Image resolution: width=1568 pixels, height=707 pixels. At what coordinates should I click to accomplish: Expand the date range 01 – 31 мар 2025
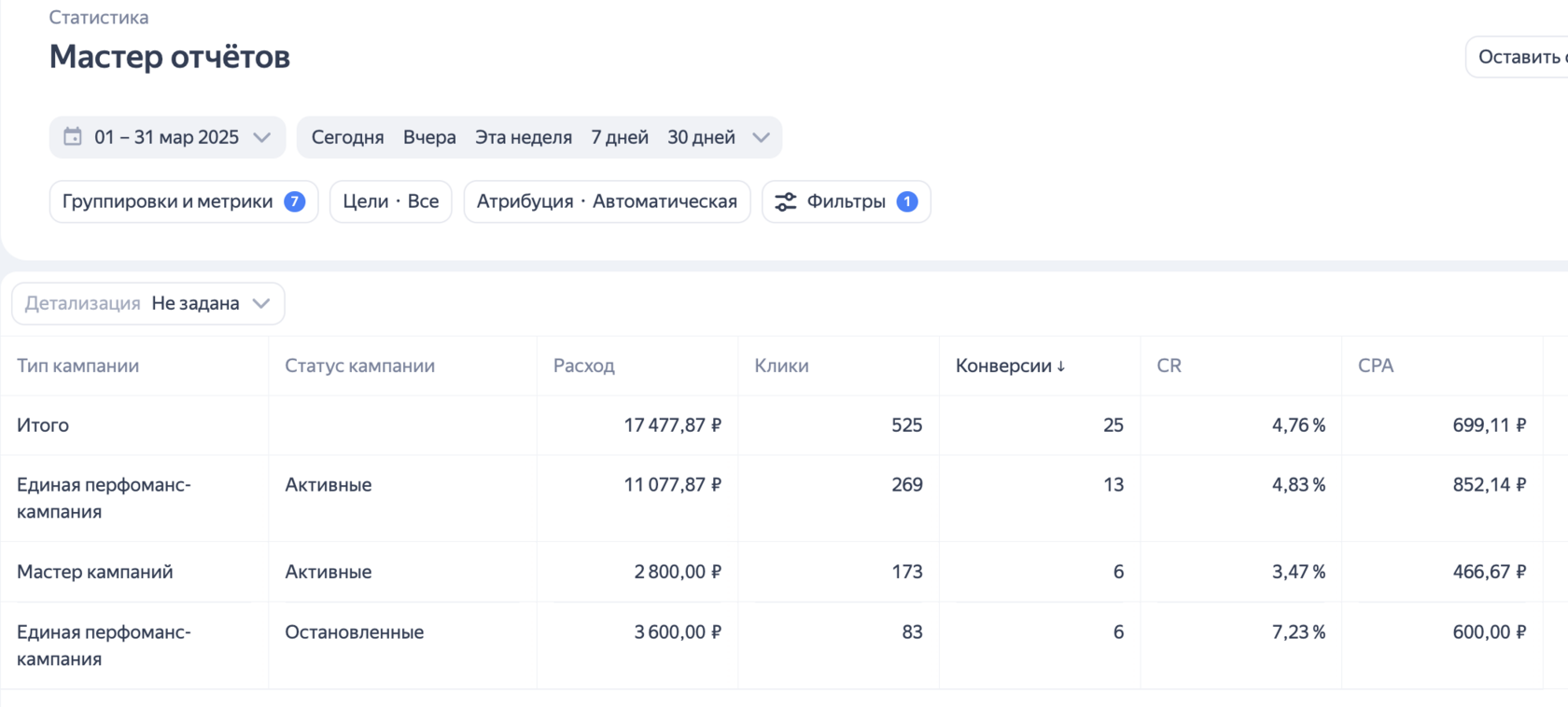tap(168, 137)
